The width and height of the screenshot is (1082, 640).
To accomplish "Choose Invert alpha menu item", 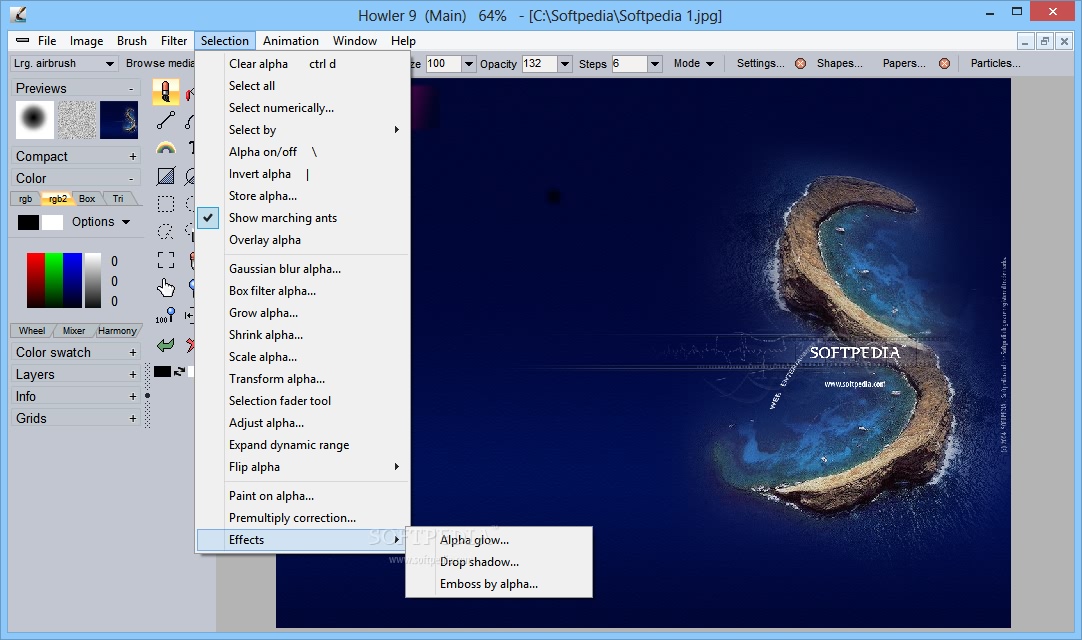I will (x=303, y=174).
